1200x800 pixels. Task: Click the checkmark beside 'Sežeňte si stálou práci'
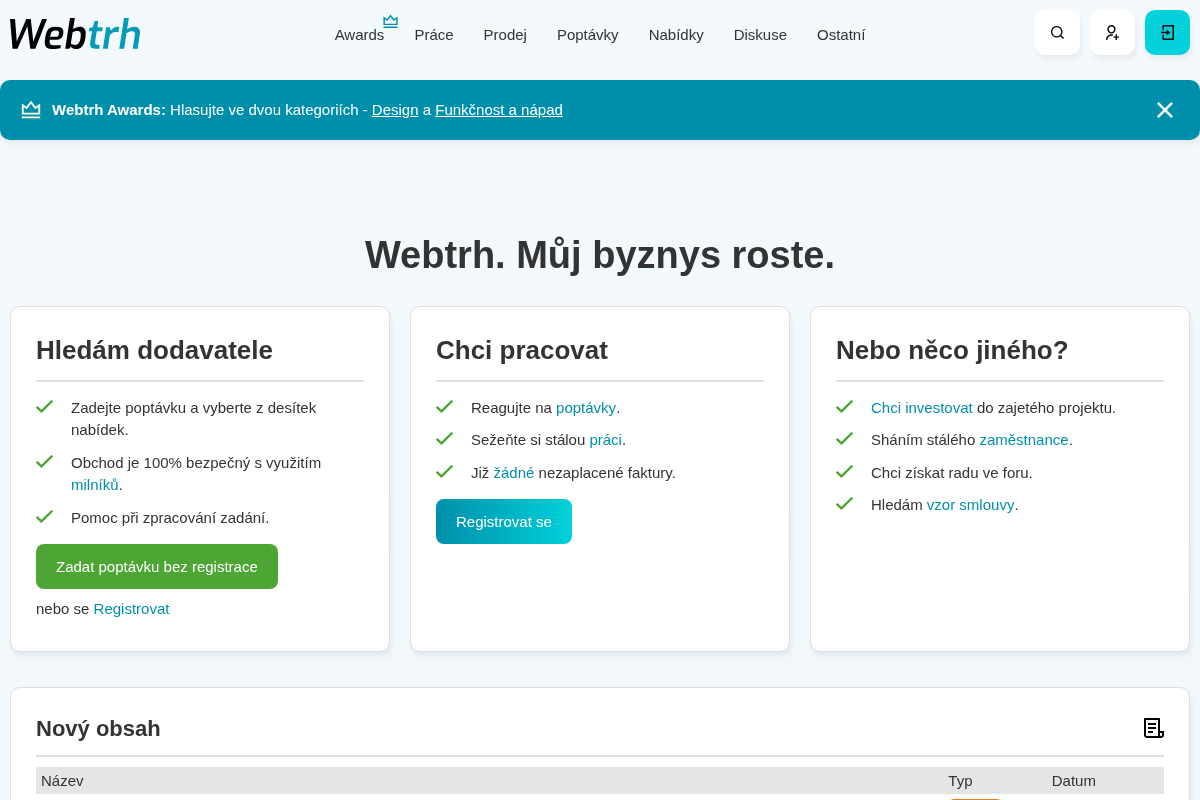point(444,438)
